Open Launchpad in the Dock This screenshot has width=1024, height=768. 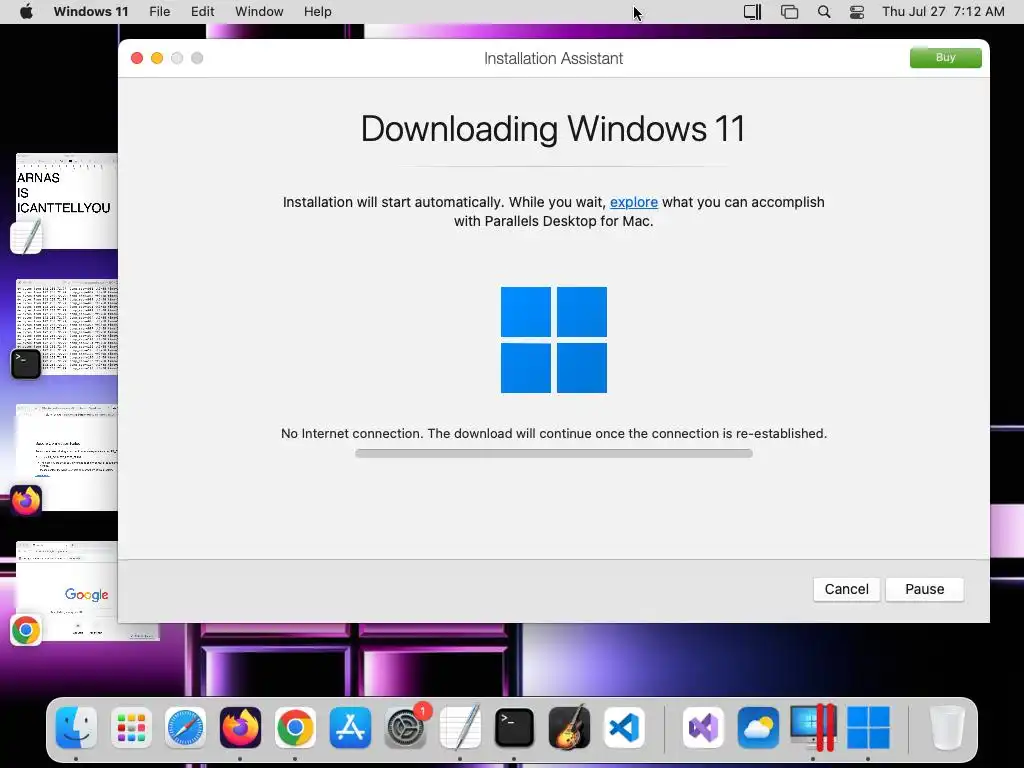click(x=131, y=728)
